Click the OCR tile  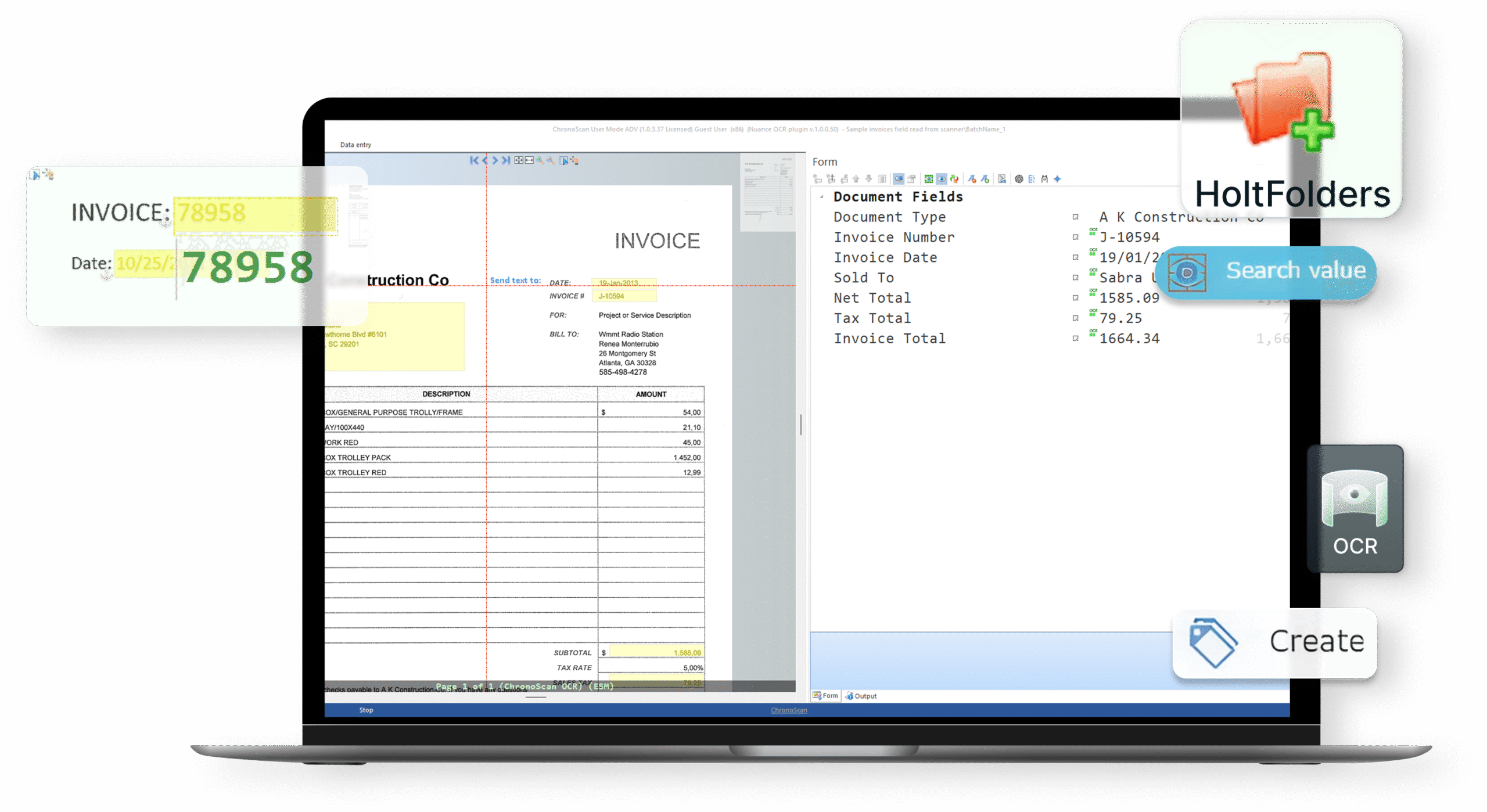click(1355, 509)
